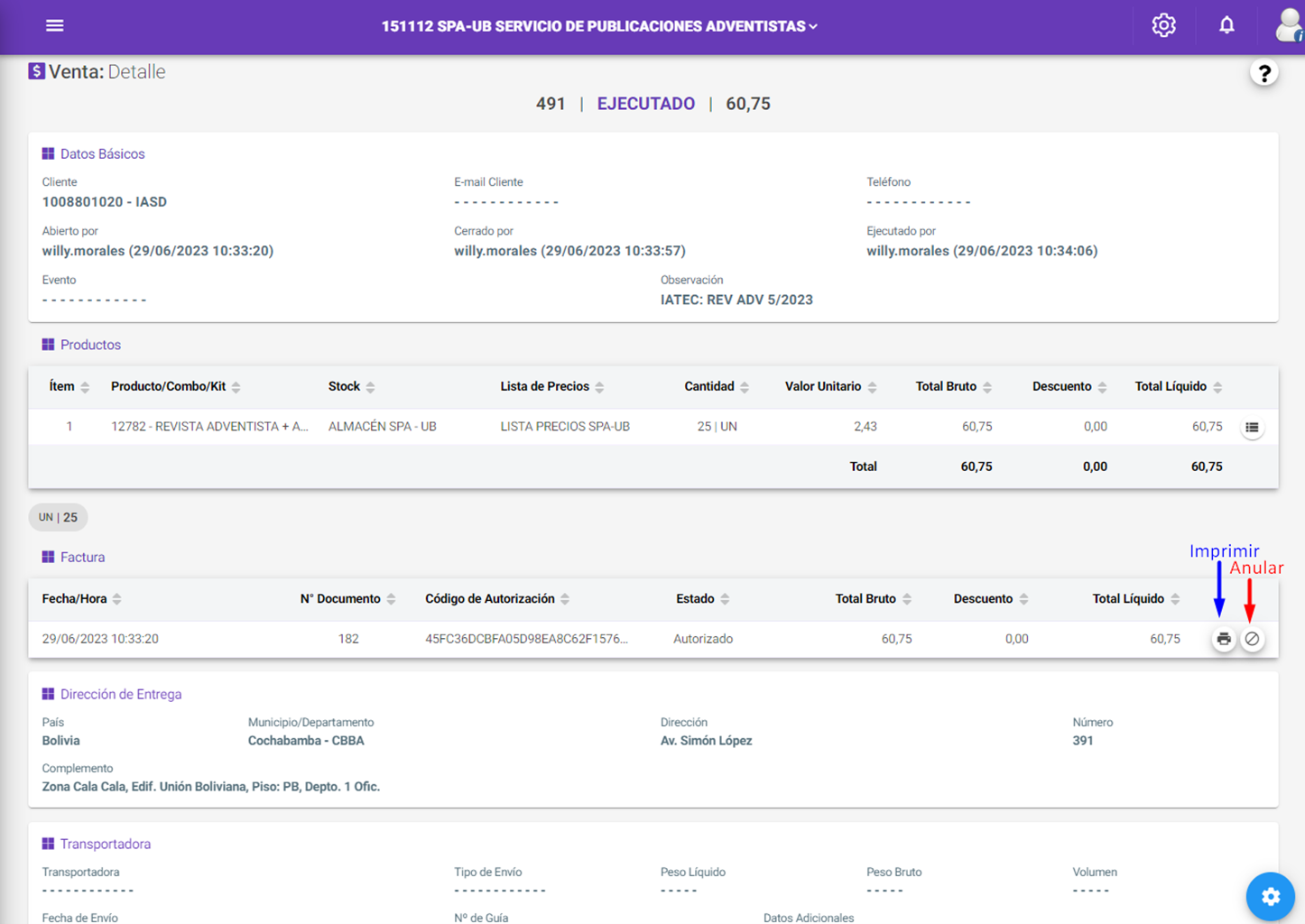Click ALMACÉN SPA - UB stock cell

383,427
